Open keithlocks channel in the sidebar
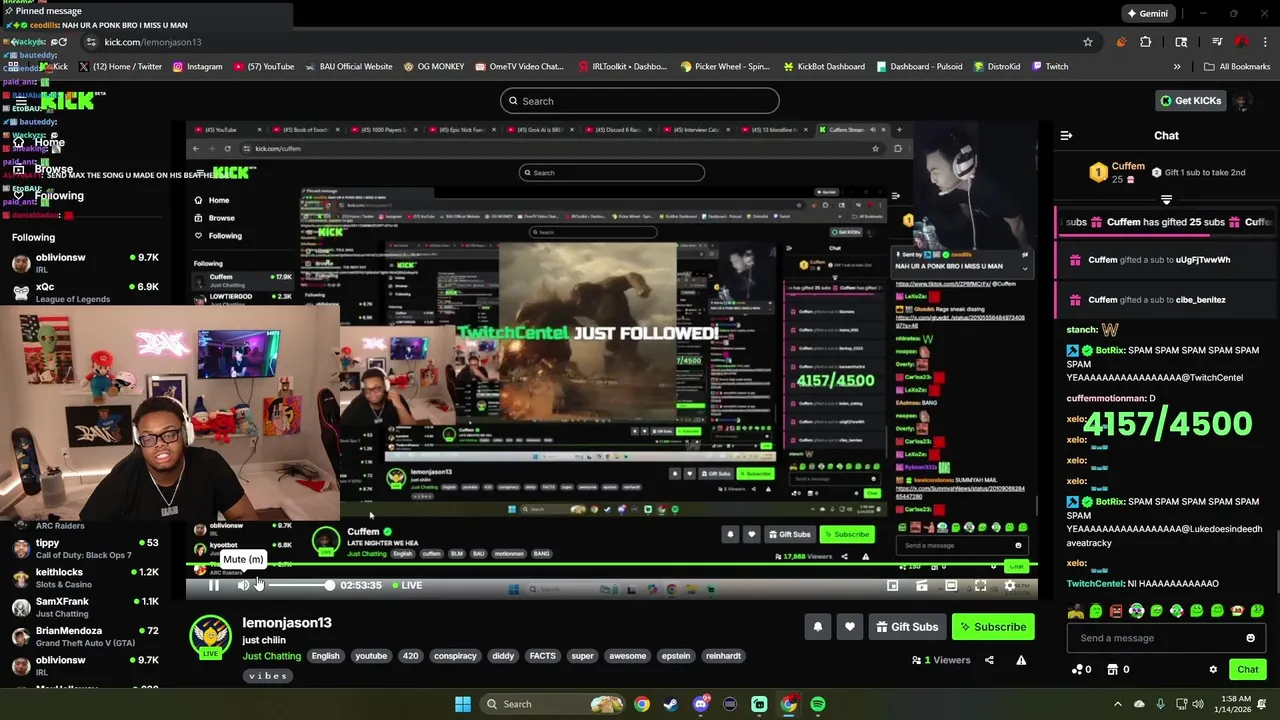The height and width of the screenshot is (720, 1280). pos(85,578)
